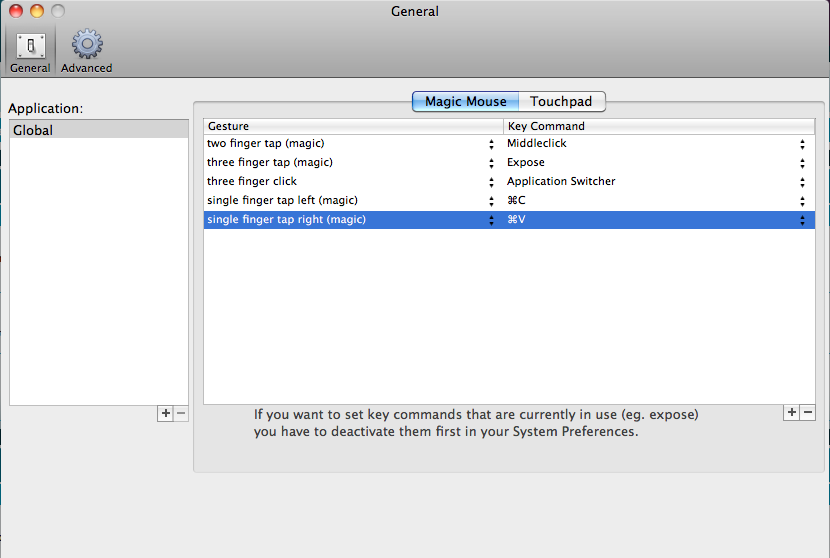Add a new application with plus button
The image size is (830, 558).
coord(165,413)
